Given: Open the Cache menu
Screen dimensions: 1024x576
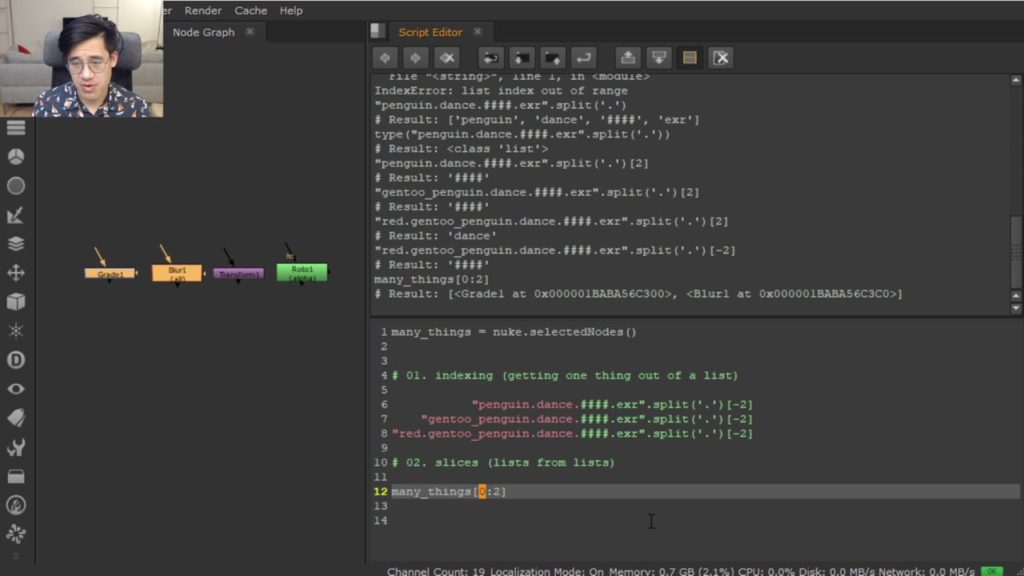Looking at the screenshot, I should click(251, 10).
